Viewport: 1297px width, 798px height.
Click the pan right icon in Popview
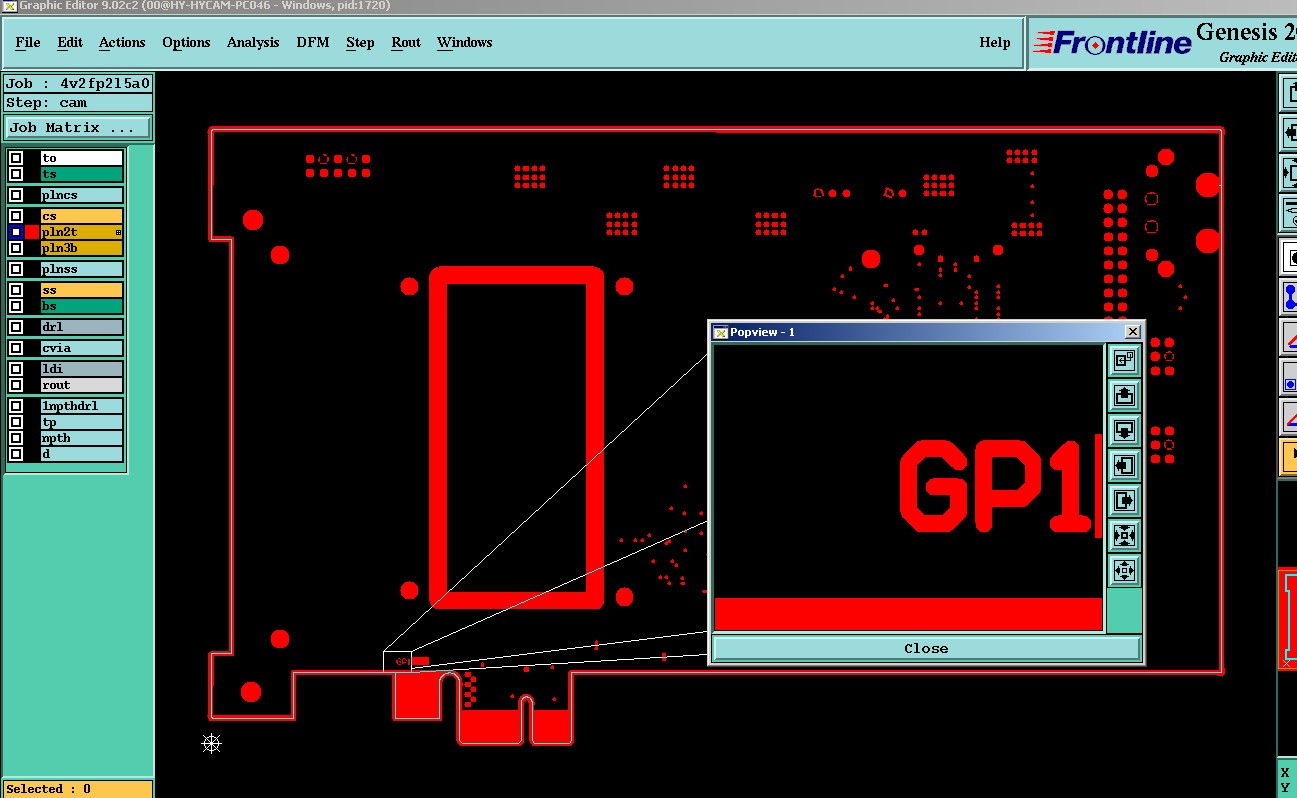tap(1124, 500)
